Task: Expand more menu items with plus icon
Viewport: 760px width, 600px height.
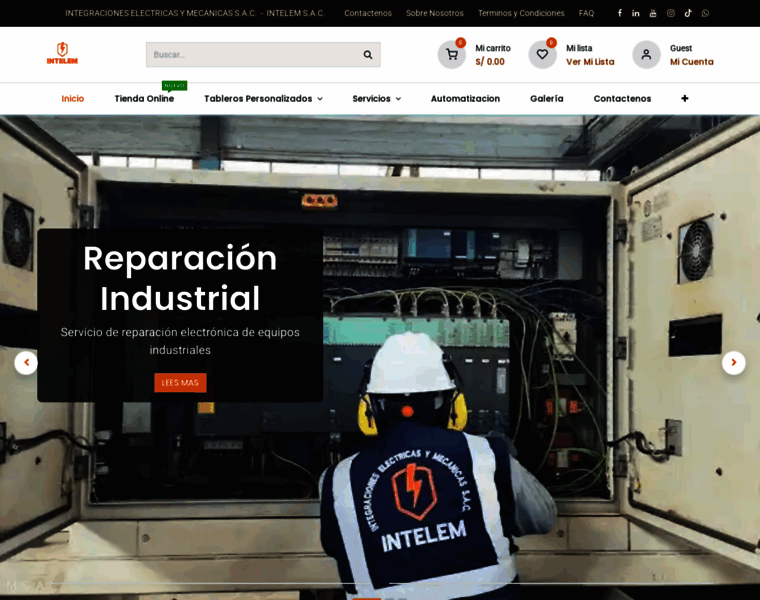Action: [x=685, y=99]
